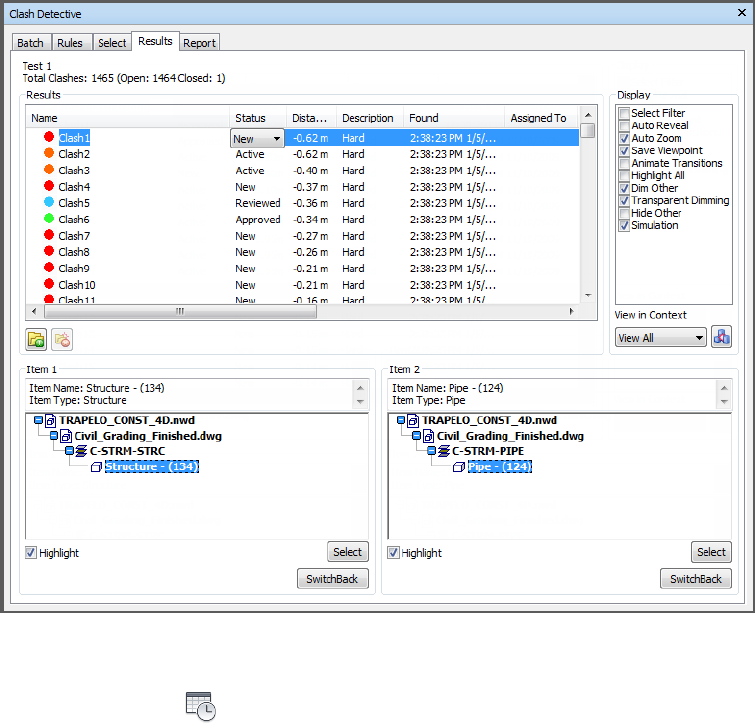The image size is (755, 723).
Task: Click Item 2 info box up arrow
Action: (724, 388)
